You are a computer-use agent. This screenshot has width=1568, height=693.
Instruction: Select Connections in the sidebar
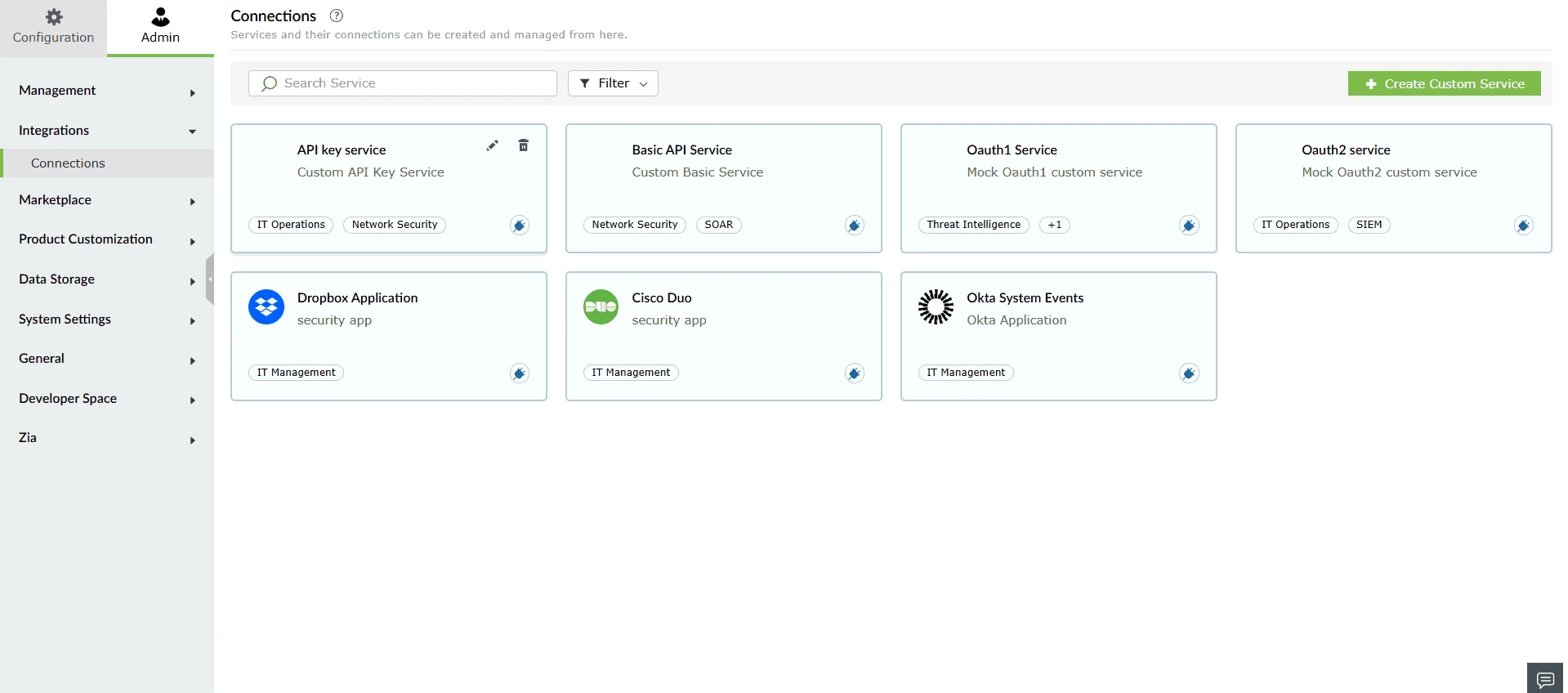(x=107, y=163)
